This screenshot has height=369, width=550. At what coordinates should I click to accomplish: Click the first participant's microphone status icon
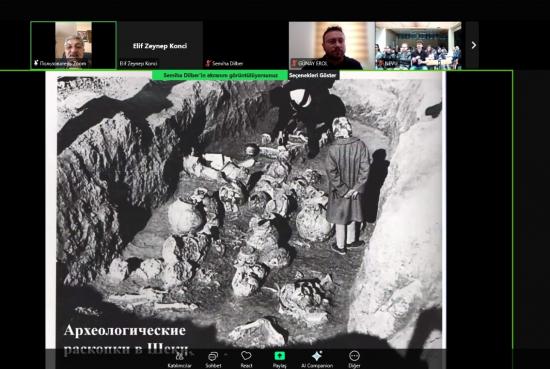click(36, 63)
